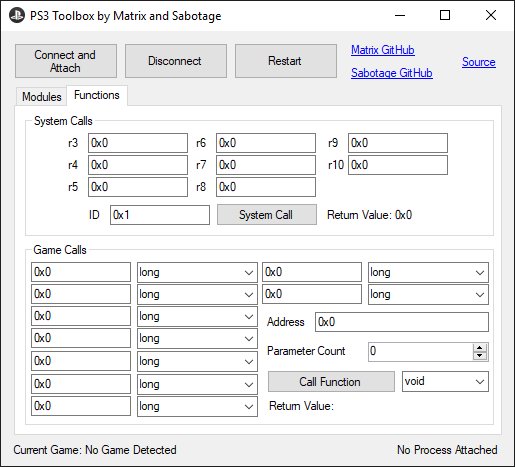Focus the r5 register field

point(138,187)
